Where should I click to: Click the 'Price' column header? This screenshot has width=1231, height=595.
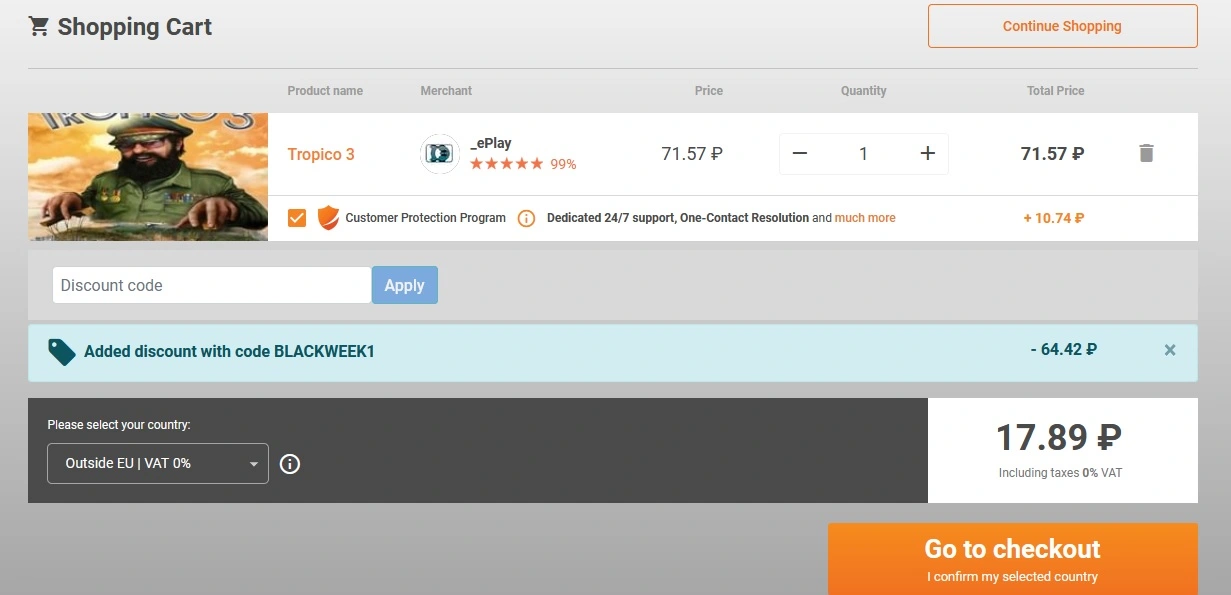pos(709,91)
